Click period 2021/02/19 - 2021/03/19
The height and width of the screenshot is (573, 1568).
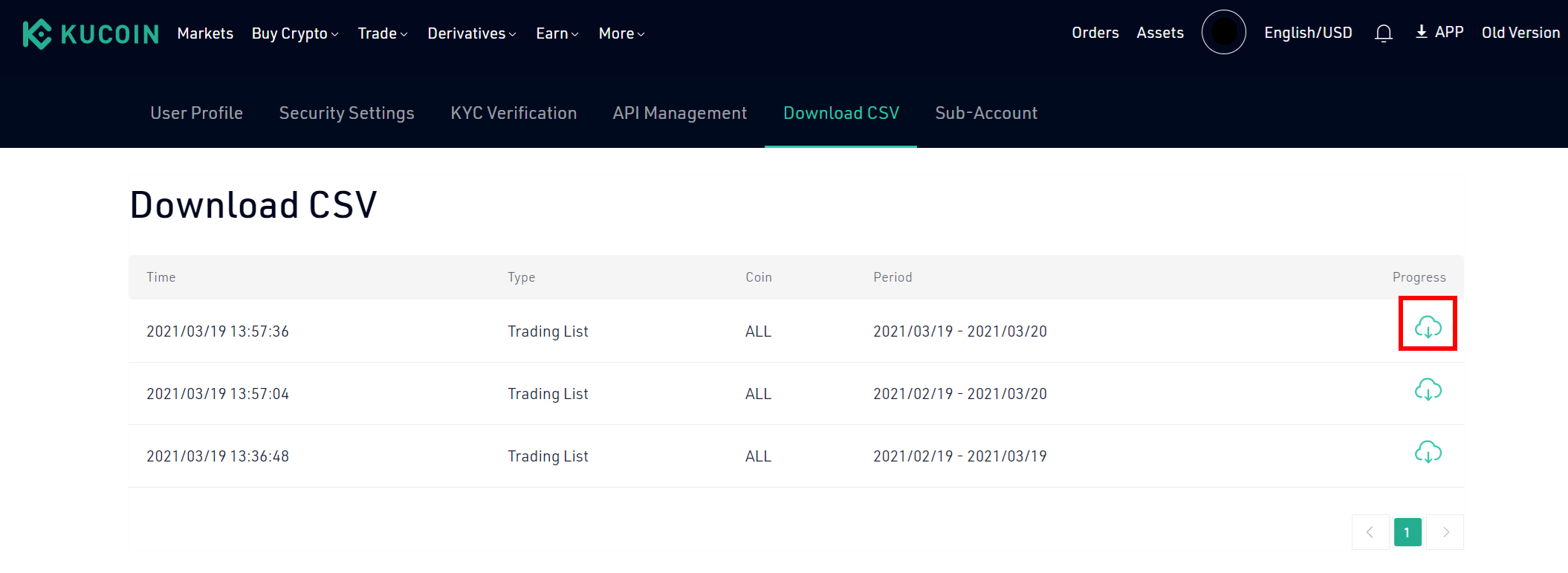click(x=960, y=456)
